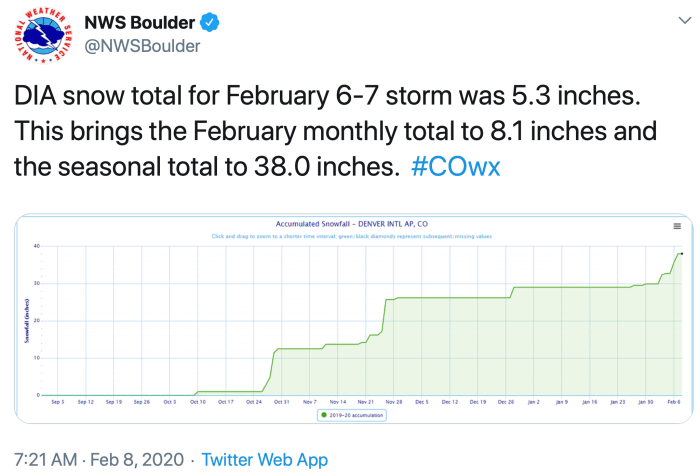The image size is (700, 475).
Task: Click the National Weather Service profile avatar
Action: pos(44,39)
